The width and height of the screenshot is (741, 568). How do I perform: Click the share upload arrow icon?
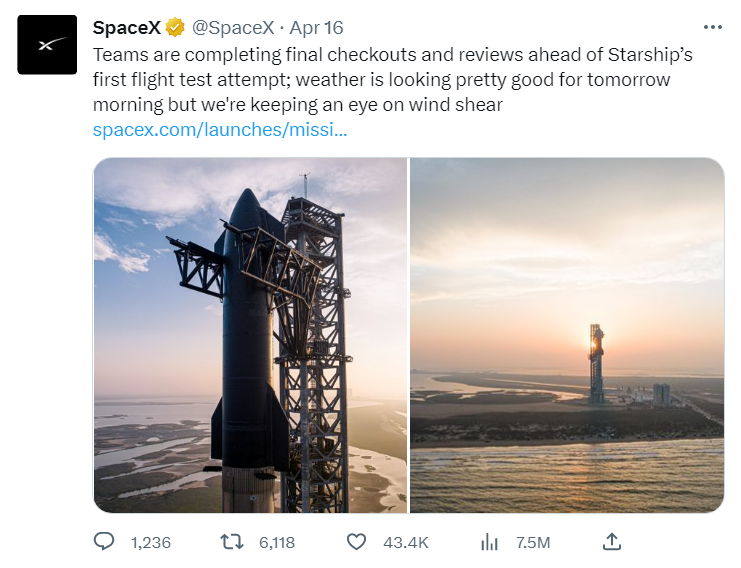613,541
